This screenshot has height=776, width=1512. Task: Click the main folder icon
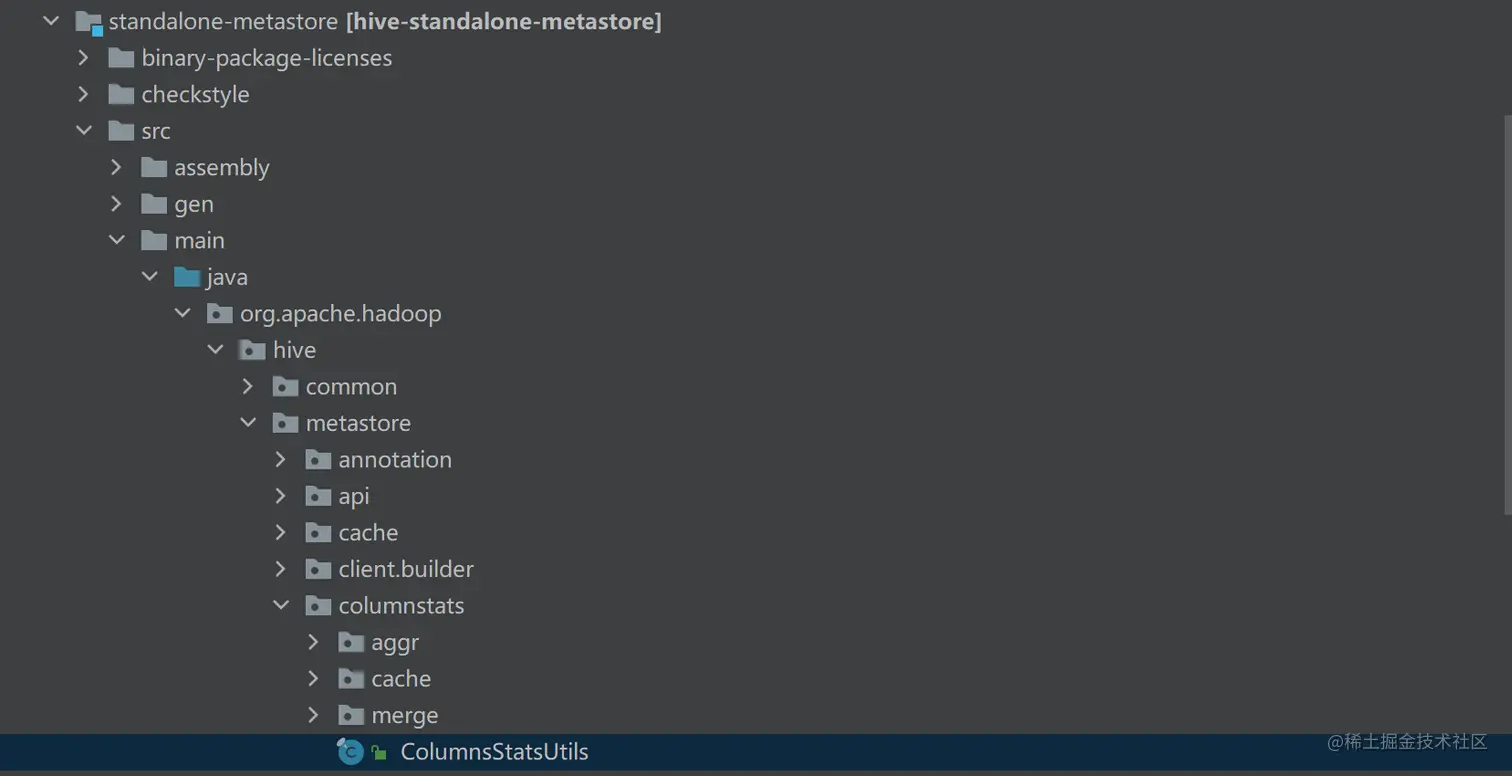click(154, 240)
